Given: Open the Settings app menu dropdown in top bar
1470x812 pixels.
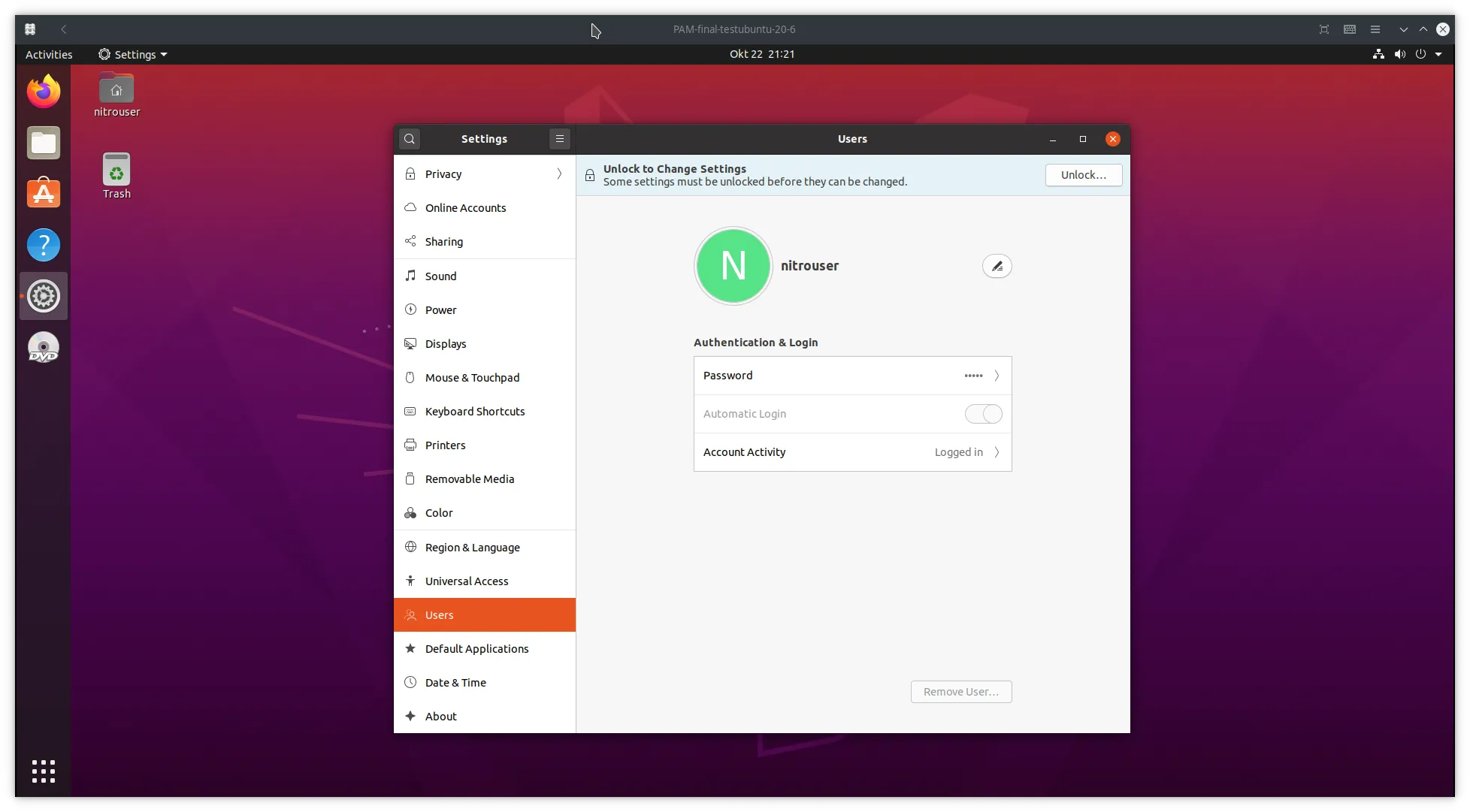Looking at the screenshot, I should [133, 54].
